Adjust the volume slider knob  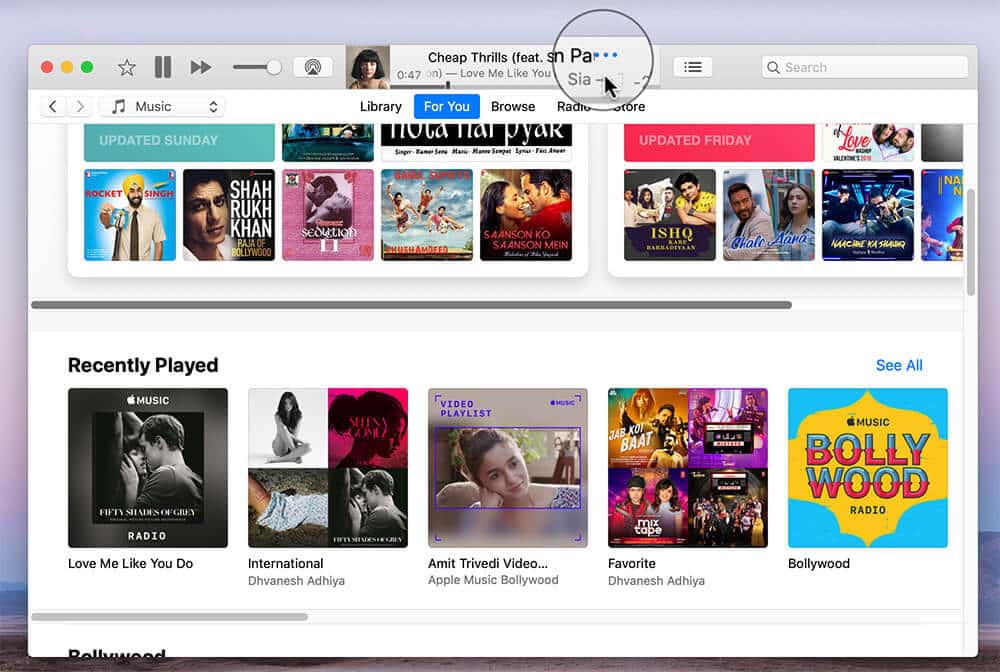click(x=274, y=67)
